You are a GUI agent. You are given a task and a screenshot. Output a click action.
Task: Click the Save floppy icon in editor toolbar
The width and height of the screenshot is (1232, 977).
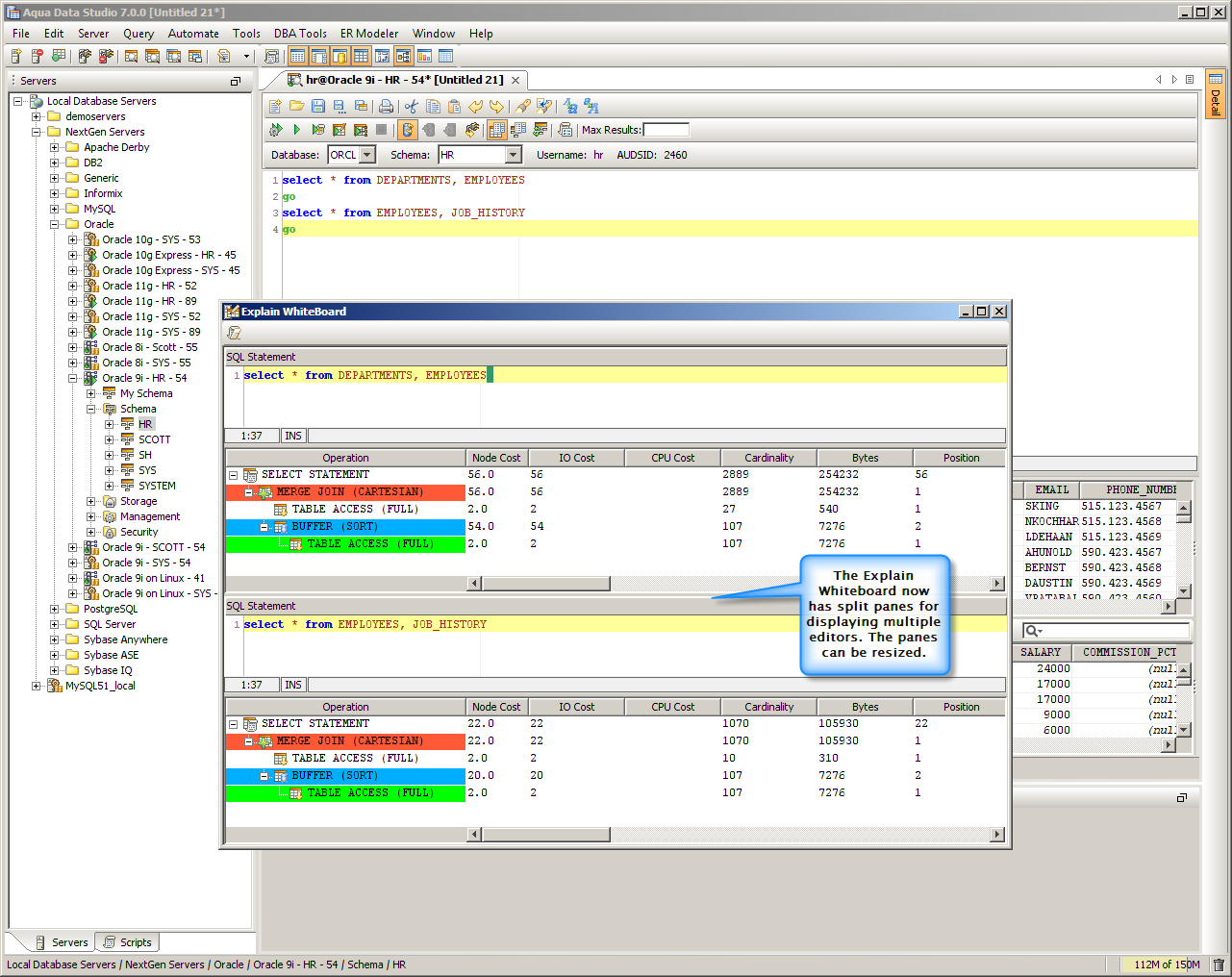[x=318, y=107]
